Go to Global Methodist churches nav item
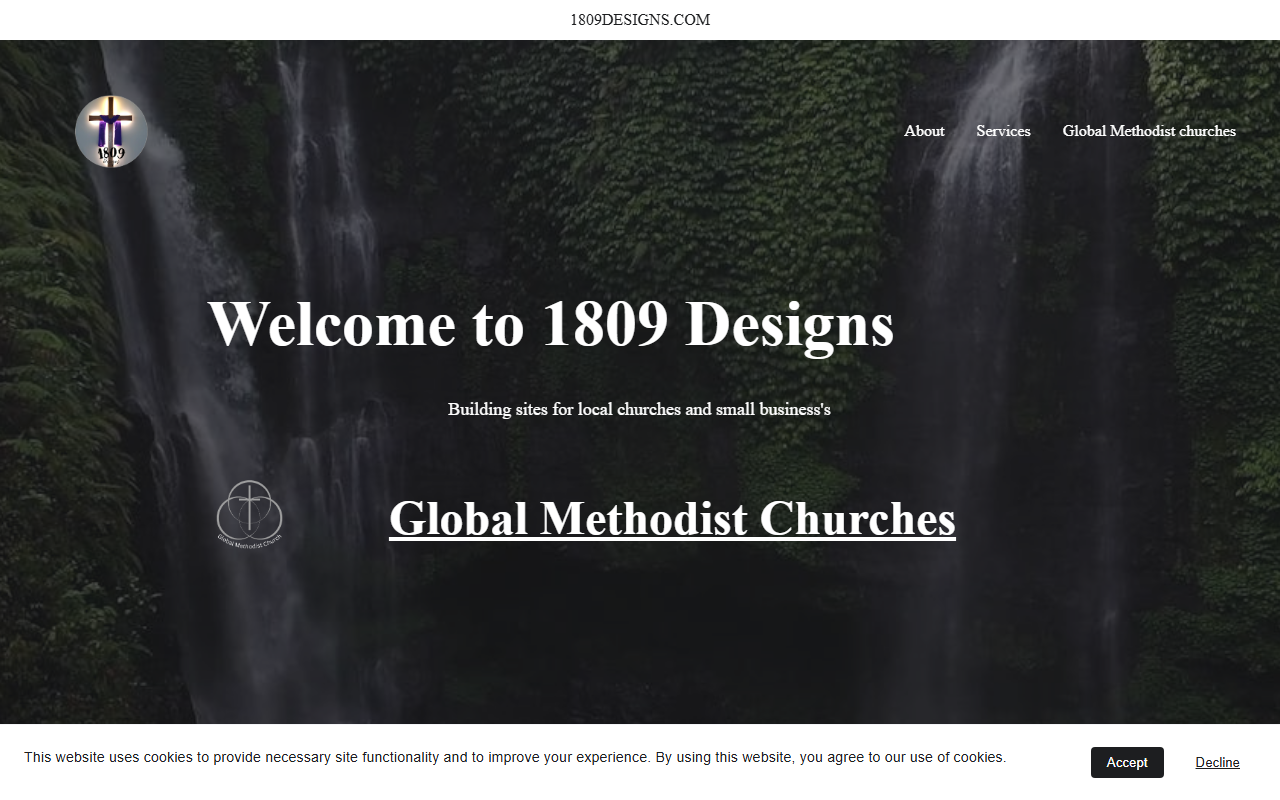This screenshot has height=800, width=1280. 1149,131
